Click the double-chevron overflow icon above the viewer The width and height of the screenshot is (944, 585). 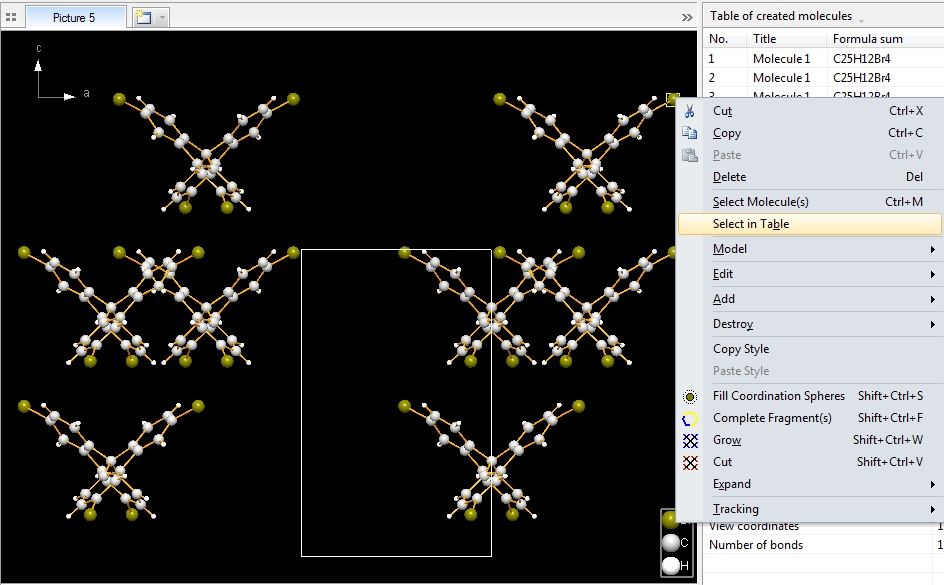687,17
